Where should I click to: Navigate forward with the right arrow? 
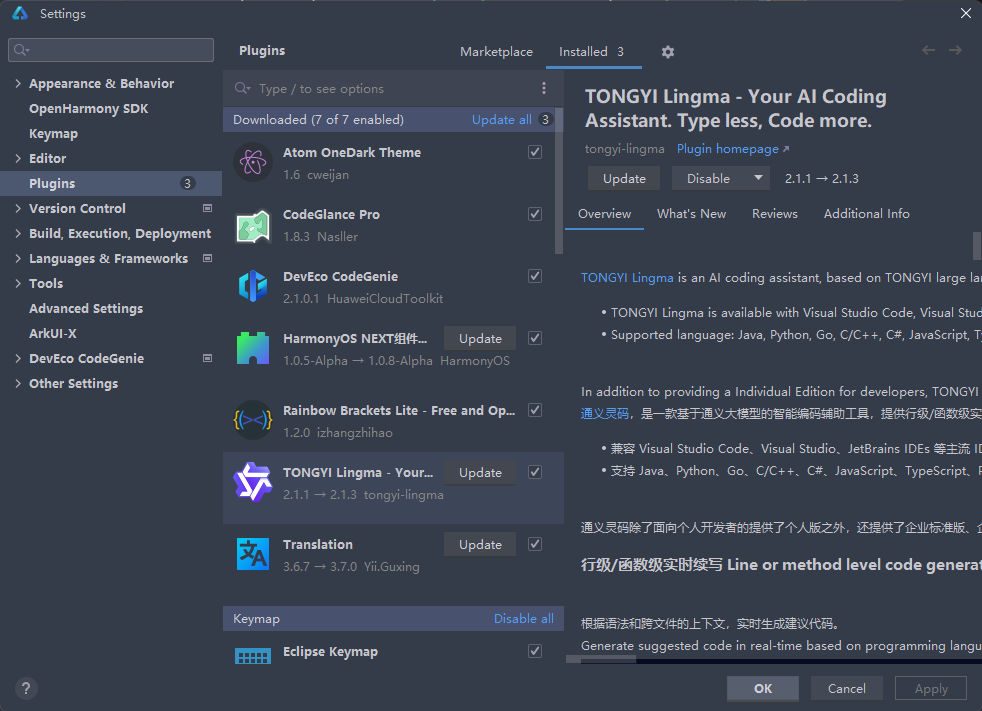coord(955,50)
